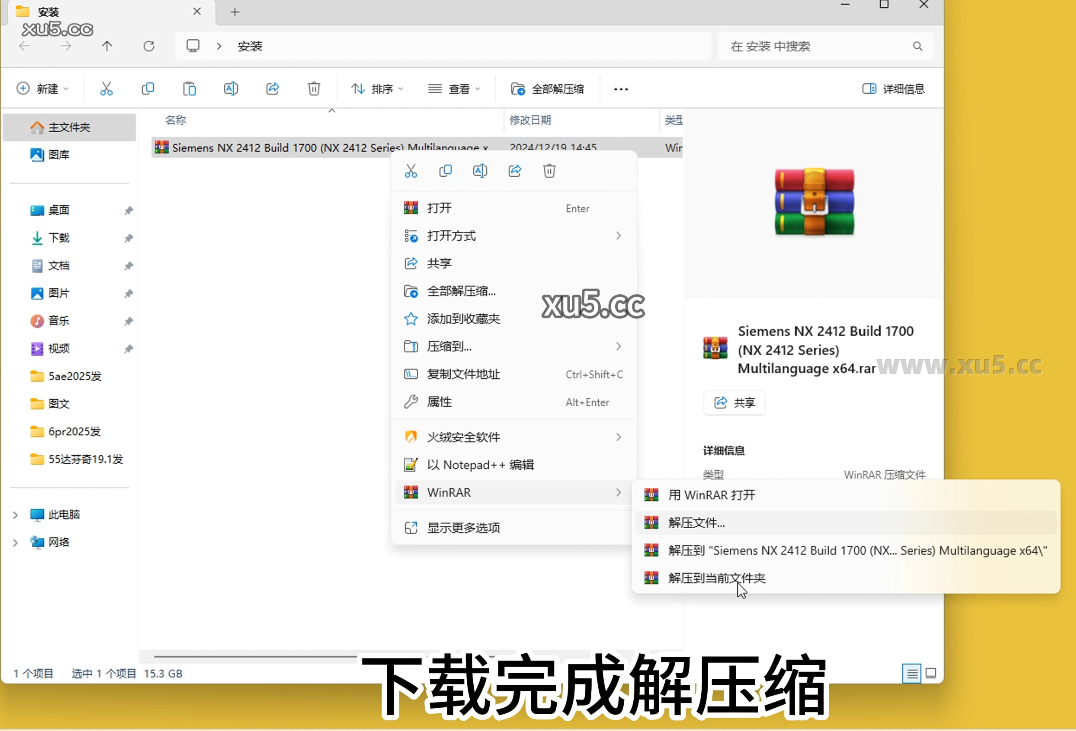
Task: Open the 排序 (Sort) dropdown
Action: click(377, 89)
